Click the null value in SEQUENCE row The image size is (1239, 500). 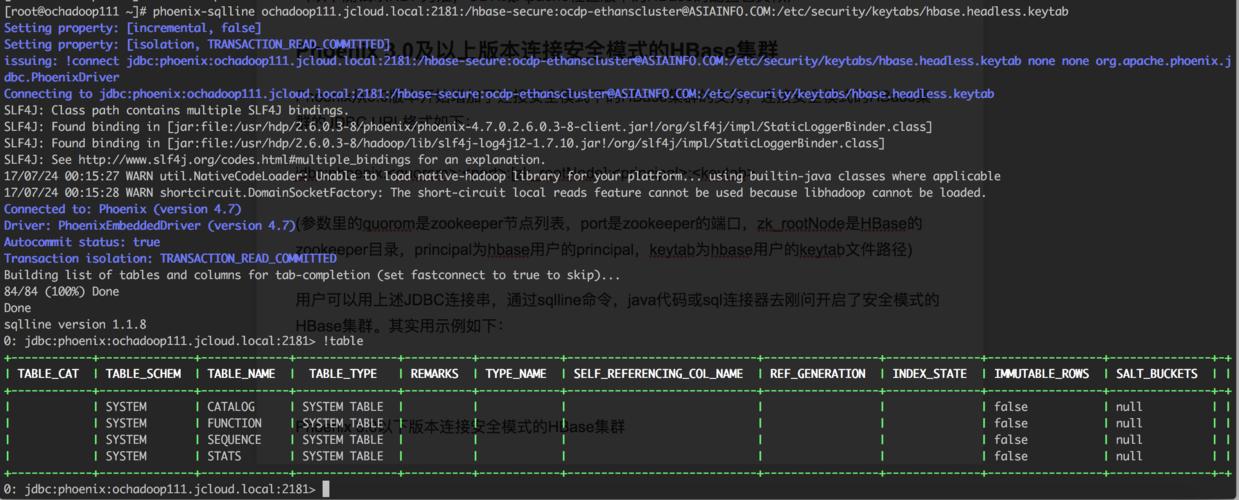click(1130, 439)
